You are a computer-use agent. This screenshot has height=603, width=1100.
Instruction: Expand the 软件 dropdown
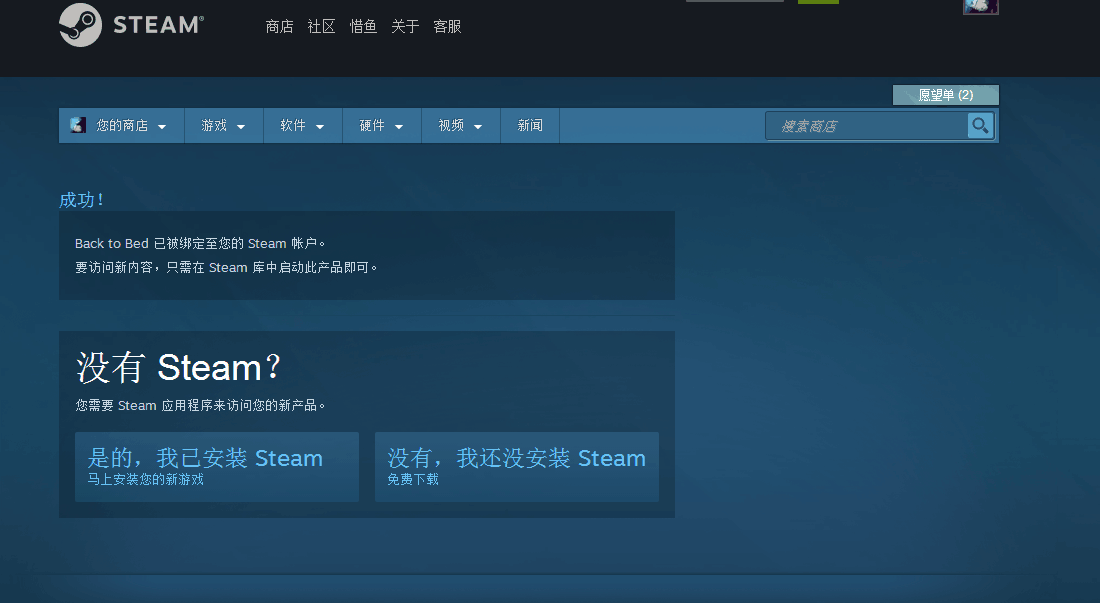pyautogui.click(x=302, y=126)
